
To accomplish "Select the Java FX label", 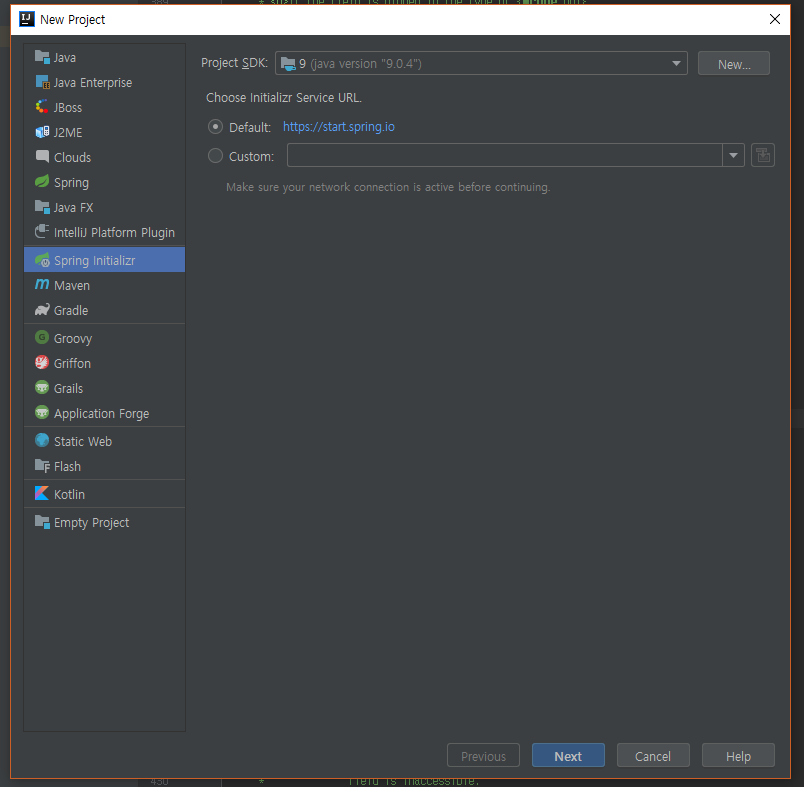I will [x=73, y=208].
